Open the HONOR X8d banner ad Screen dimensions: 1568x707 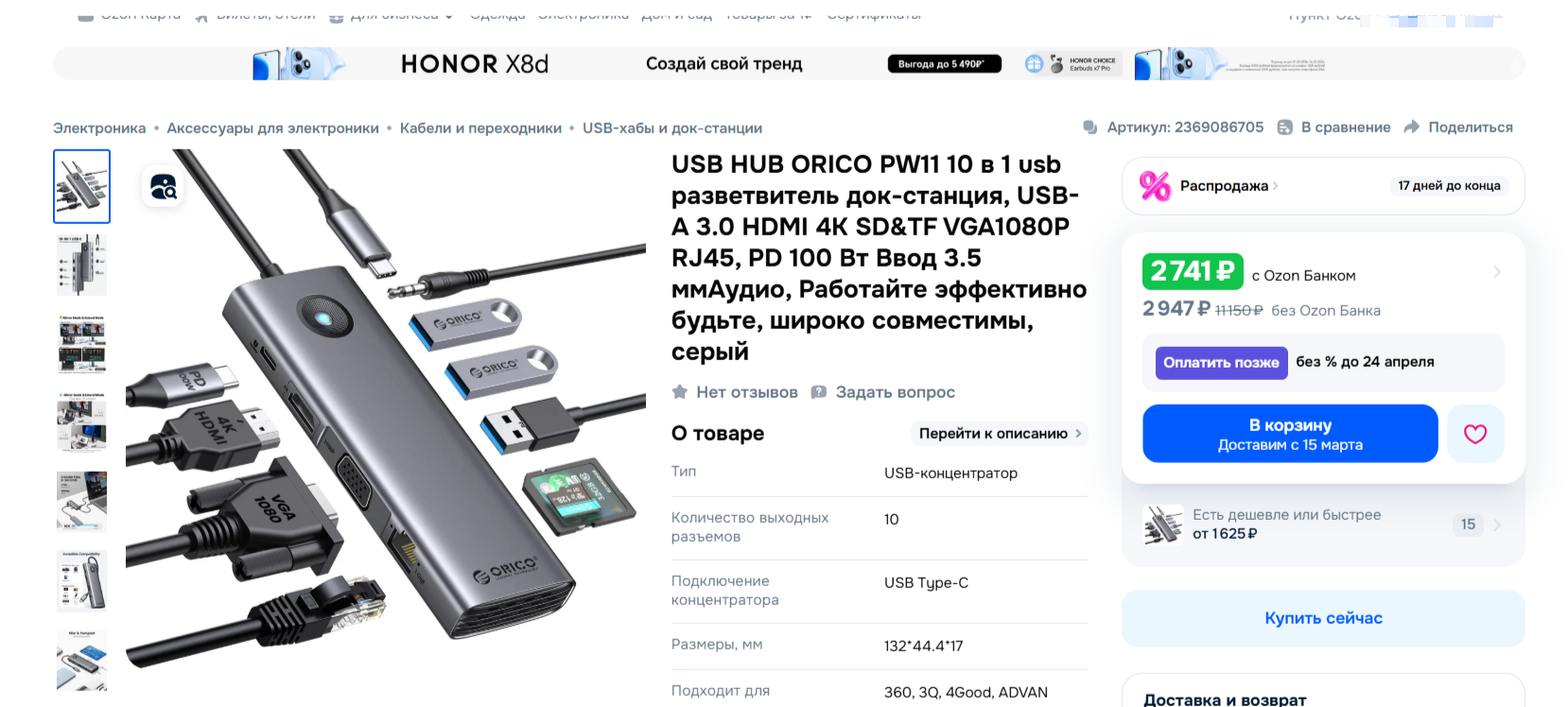(789, 64)
